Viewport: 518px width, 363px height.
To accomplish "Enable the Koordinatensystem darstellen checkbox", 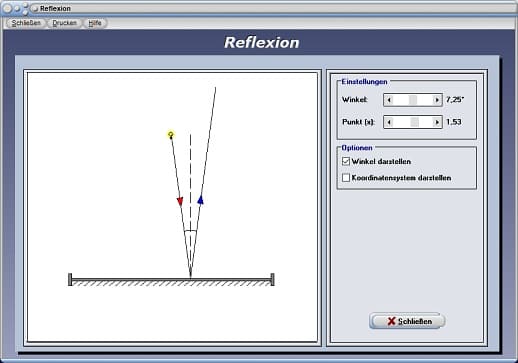I will coord(346,178).
